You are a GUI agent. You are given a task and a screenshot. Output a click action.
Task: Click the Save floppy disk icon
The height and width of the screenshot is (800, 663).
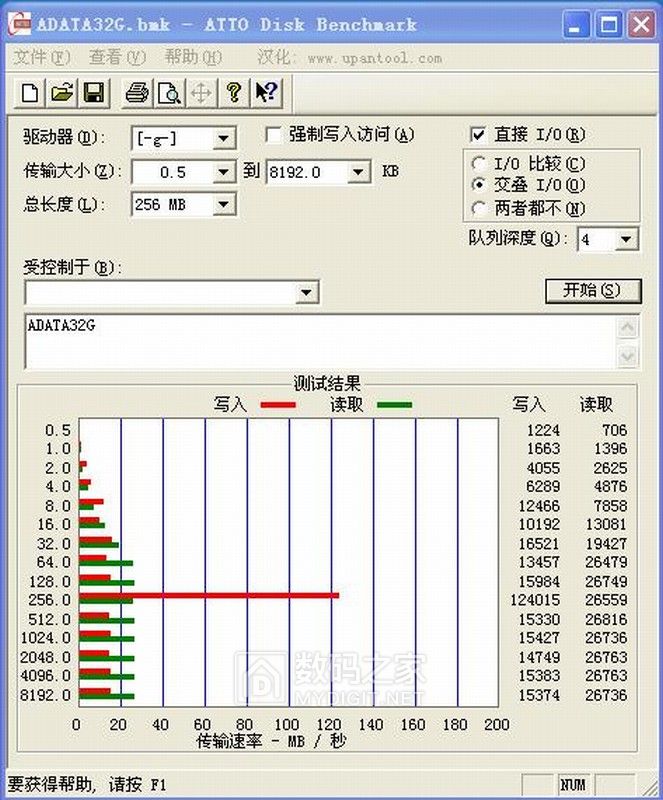pos(94,93)
